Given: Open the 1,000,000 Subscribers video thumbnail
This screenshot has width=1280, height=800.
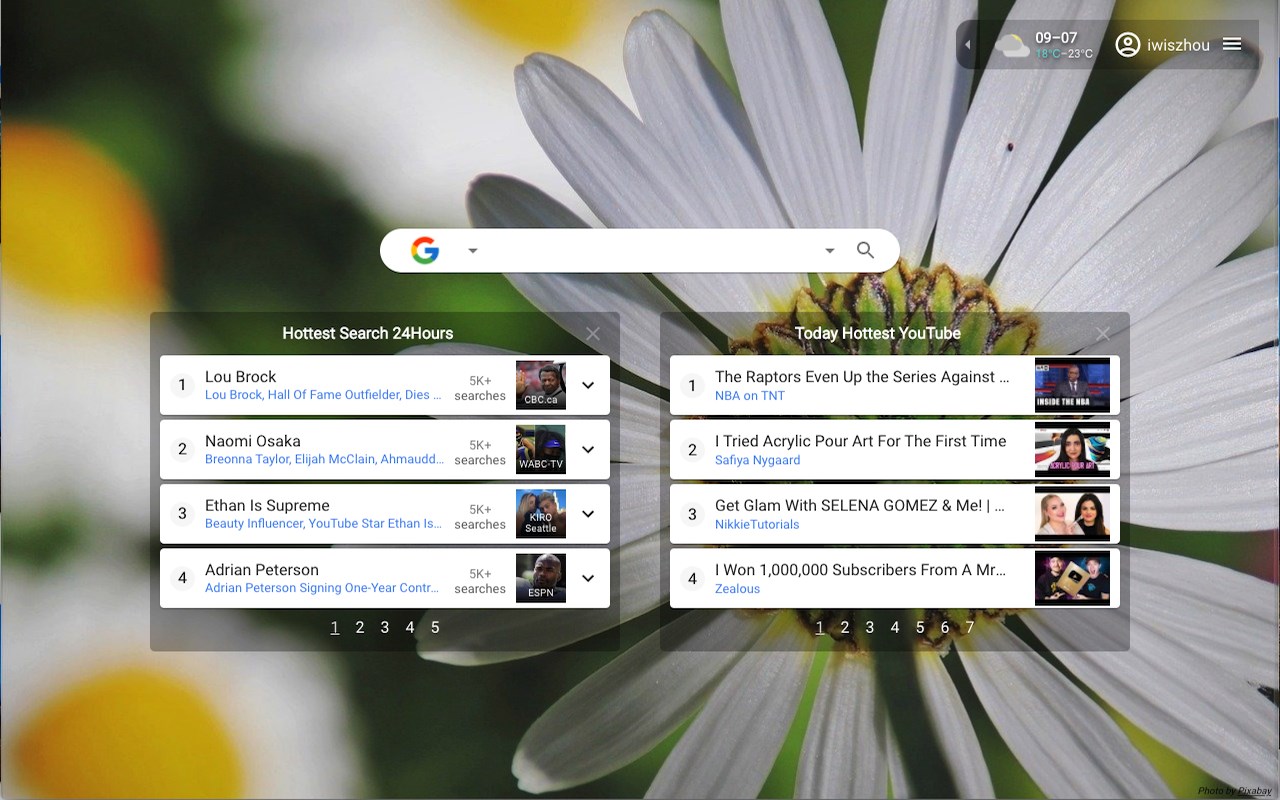Looking at the screenshot, I should coord(1073,578).
